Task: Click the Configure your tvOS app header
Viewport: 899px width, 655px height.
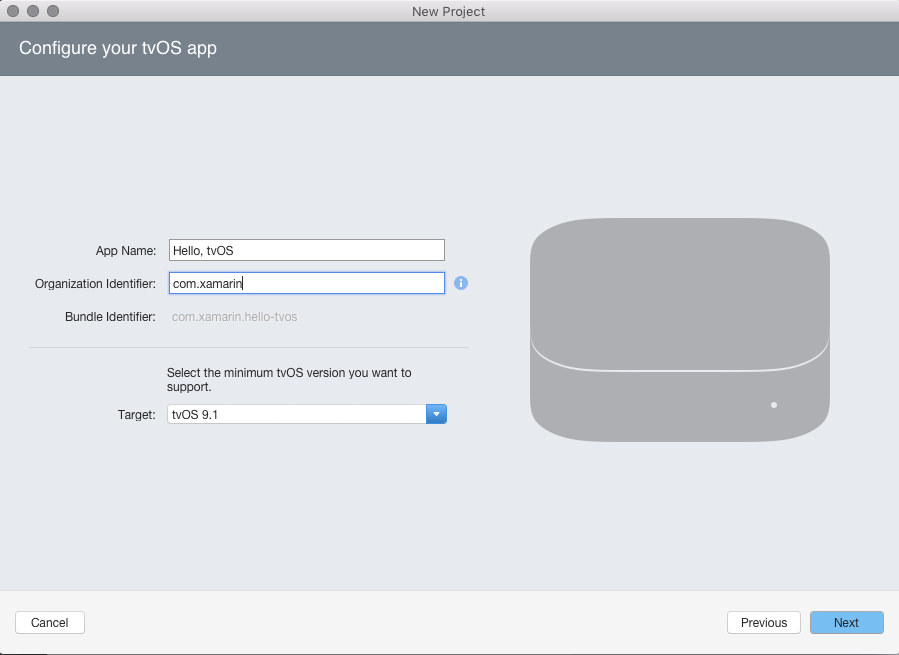Action: pos(117,48)
